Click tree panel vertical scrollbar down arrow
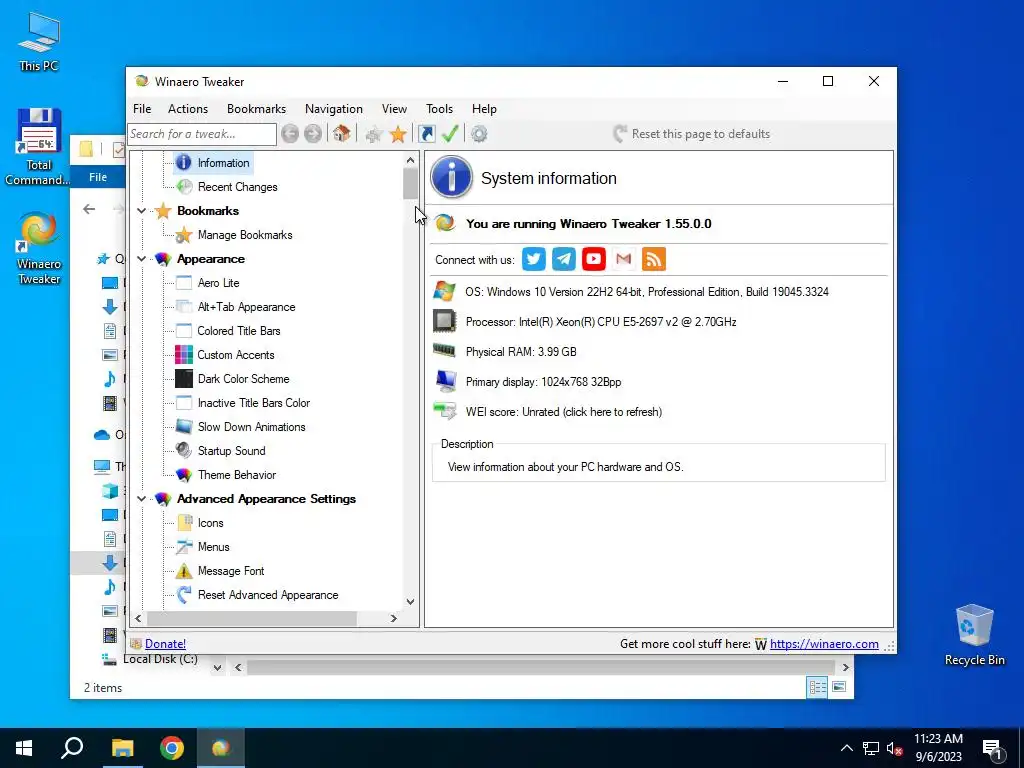 (410, 601)
